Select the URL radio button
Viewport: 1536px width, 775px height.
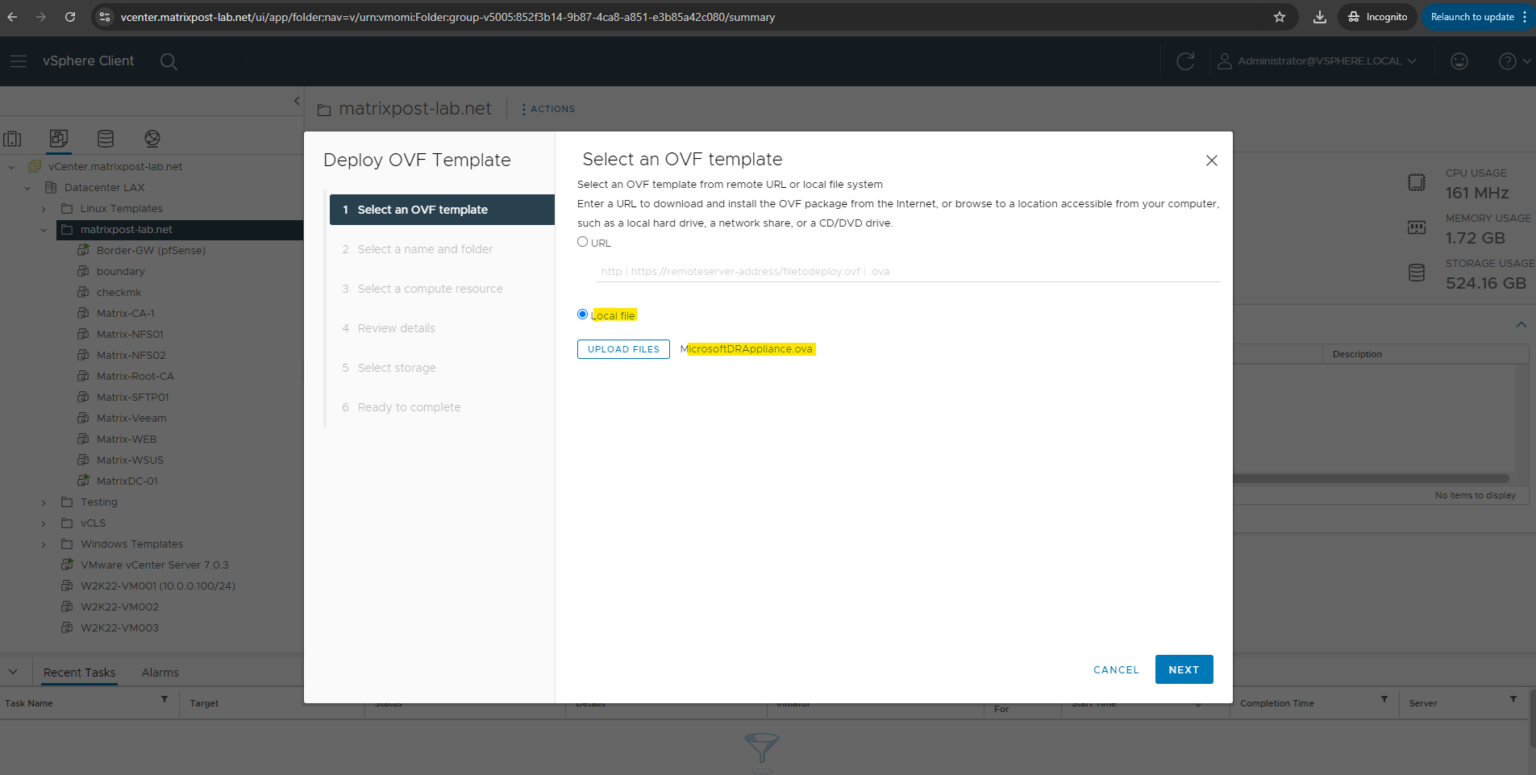coord(582,241)
